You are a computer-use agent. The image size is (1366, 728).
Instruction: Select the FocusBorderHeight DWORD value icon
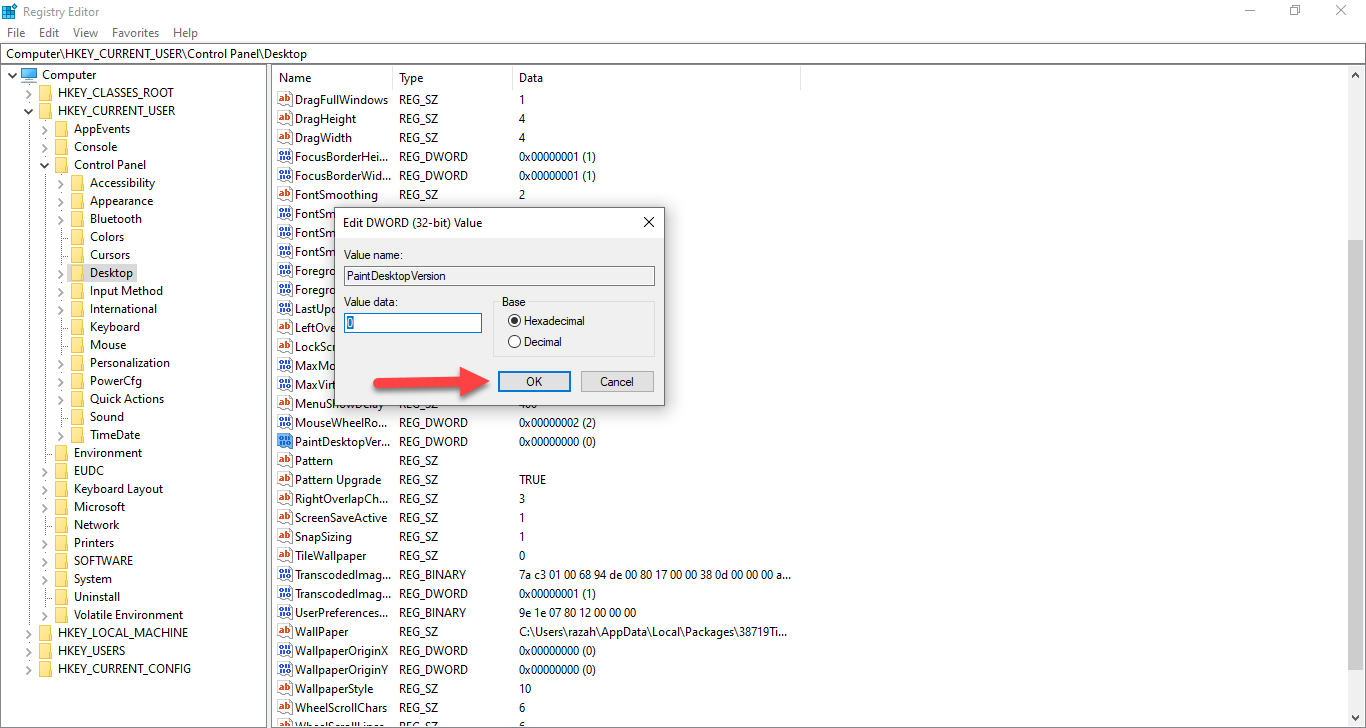(285, 157)
